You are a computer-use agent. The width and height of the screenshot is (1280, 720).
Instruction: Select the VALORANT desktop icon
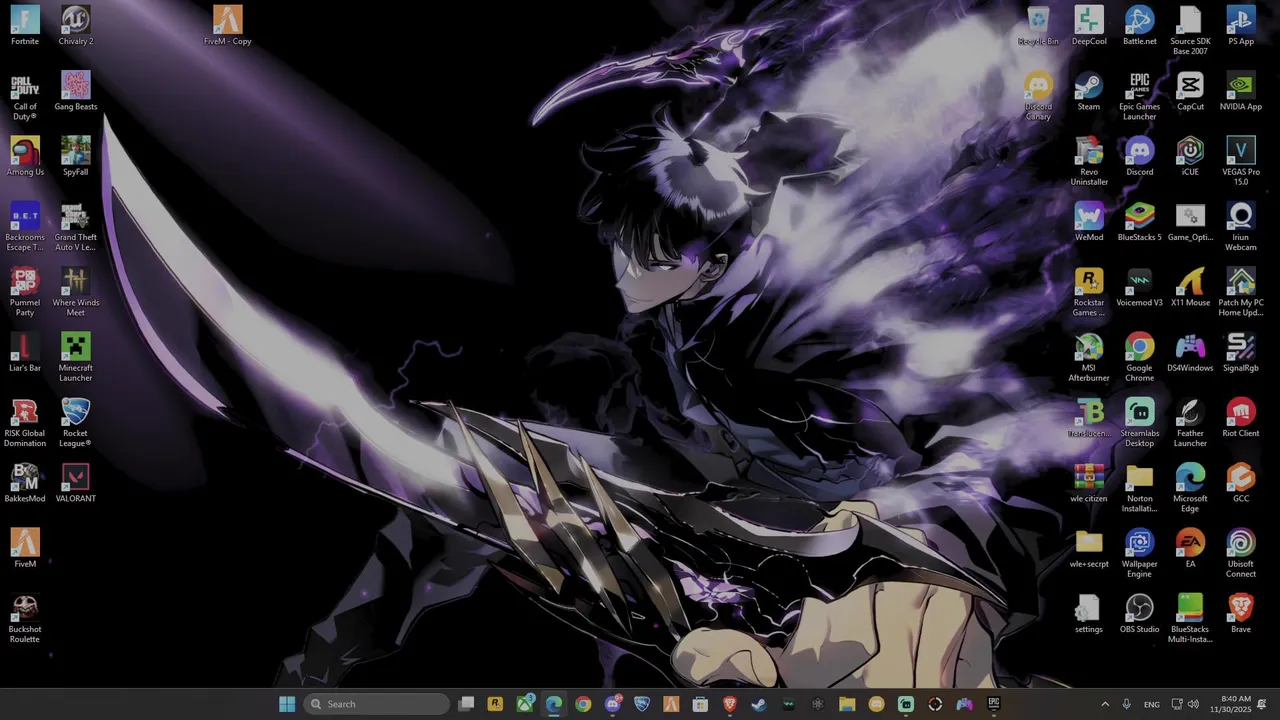pyautogui.click(x=76, y=484)
